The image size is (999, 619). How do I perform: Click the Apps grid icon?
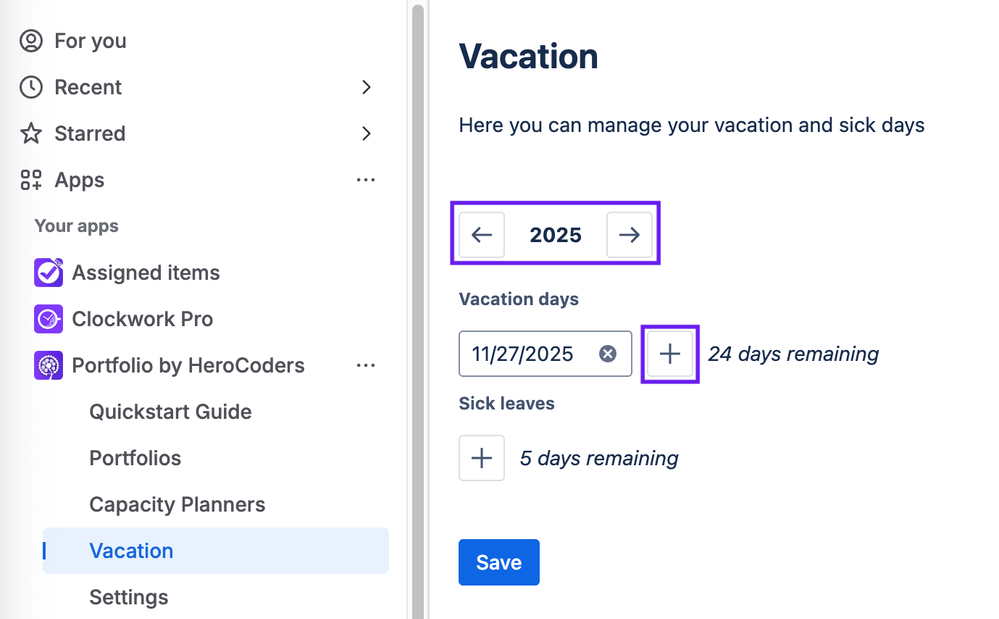(32, 180)
